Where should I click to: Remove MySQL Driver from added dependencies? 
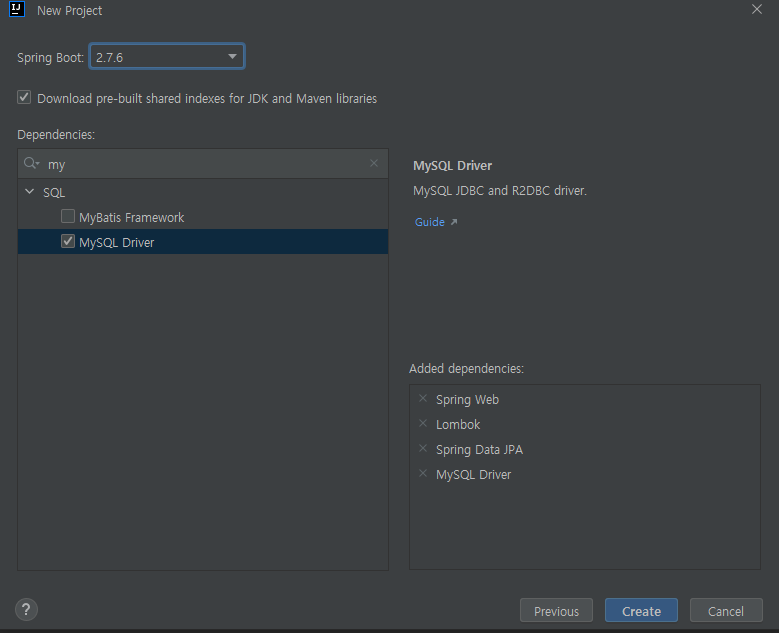point(423,474)
